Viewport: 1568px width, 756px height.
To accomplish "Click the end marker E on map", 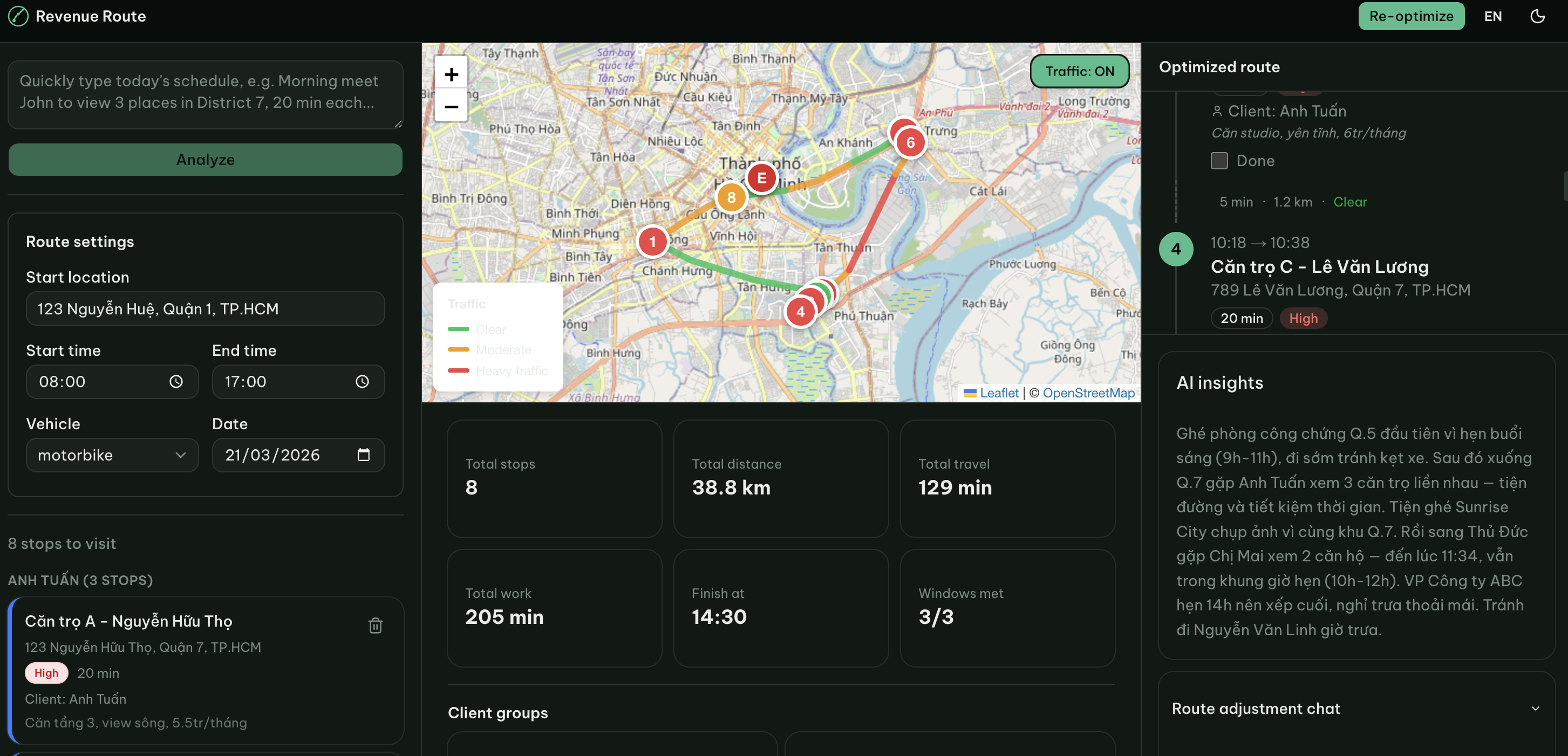I will (x=761, y=178).
